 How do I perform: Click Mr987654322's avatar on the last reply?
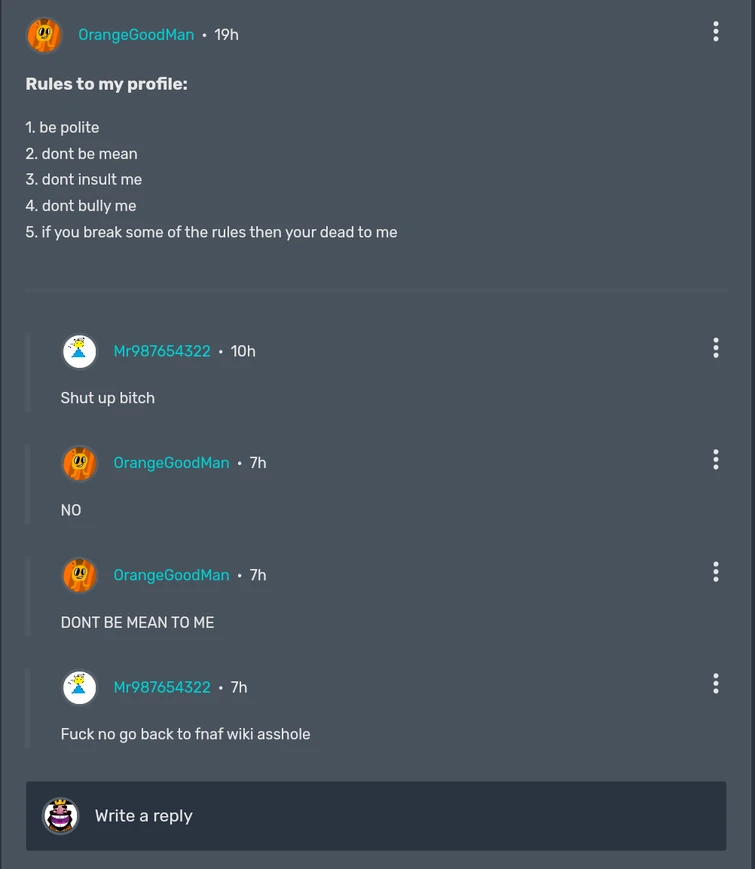[x=79, y=687]
